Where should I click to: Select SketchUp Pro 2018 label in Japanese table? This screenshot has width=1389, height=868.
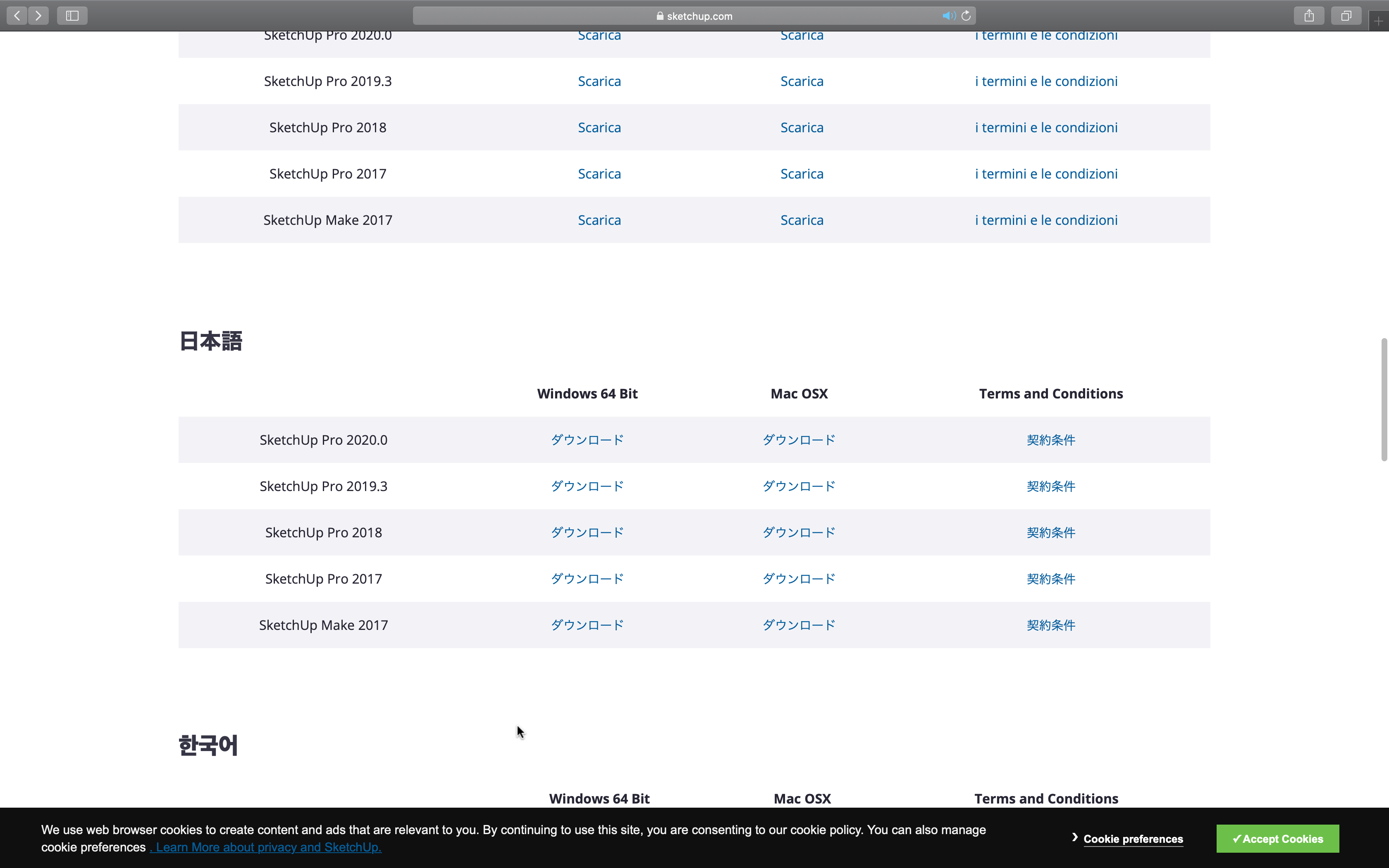[324, 533]
